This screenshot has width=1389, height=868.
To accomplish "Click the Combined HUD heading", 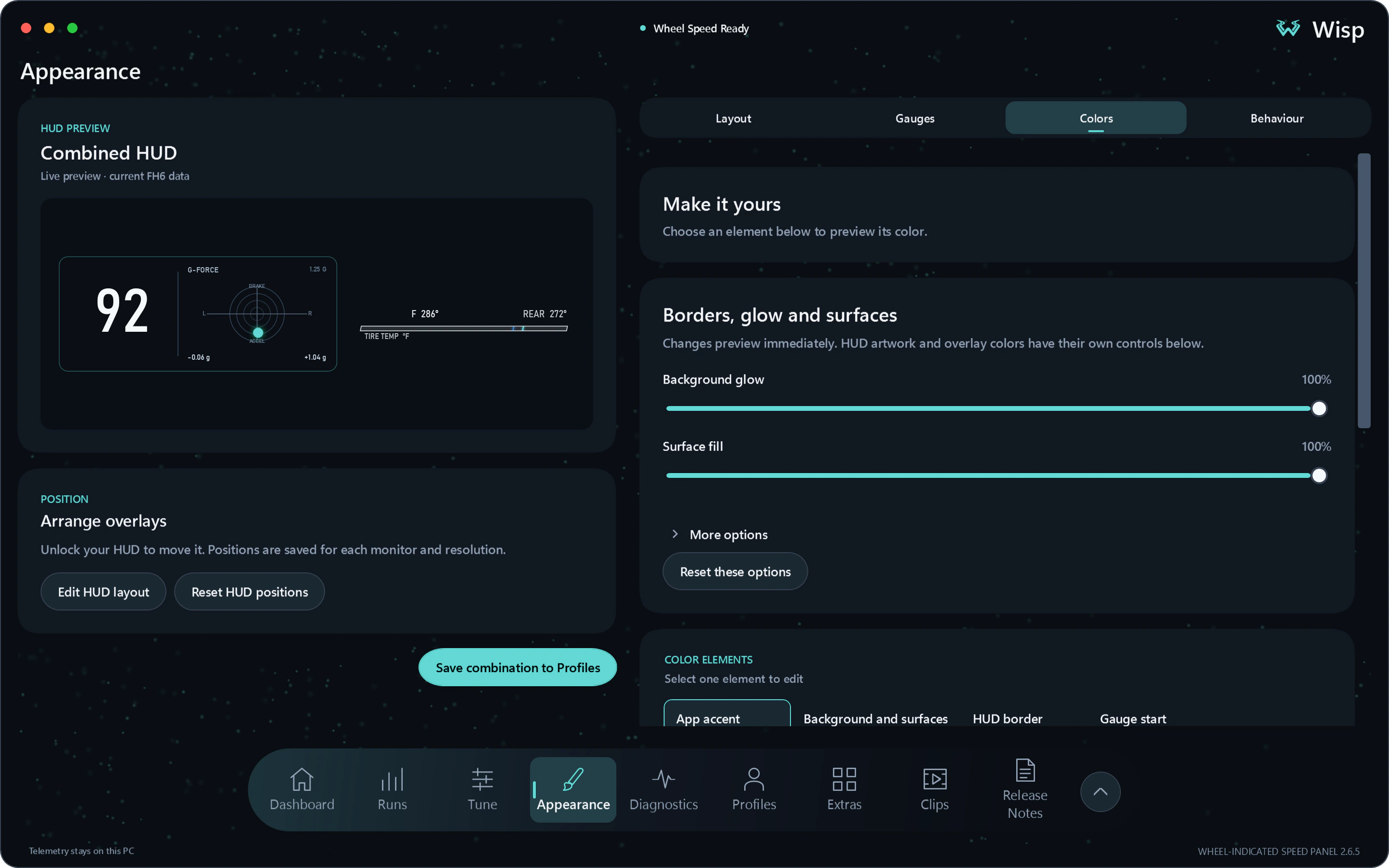I will 109,153.
